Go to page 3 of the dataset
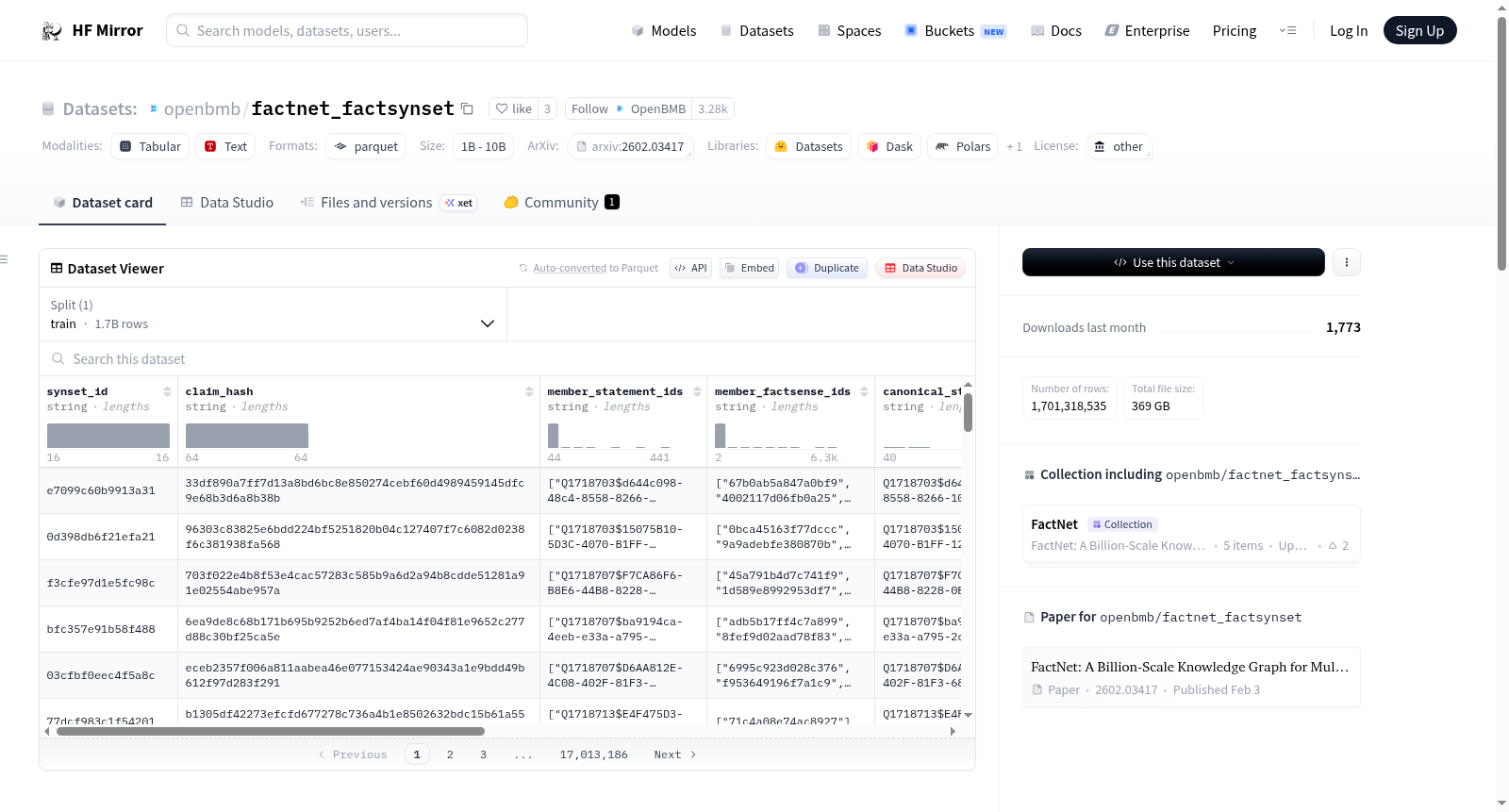The height and width of the screenshot is (812, 1509). point(483,754)
